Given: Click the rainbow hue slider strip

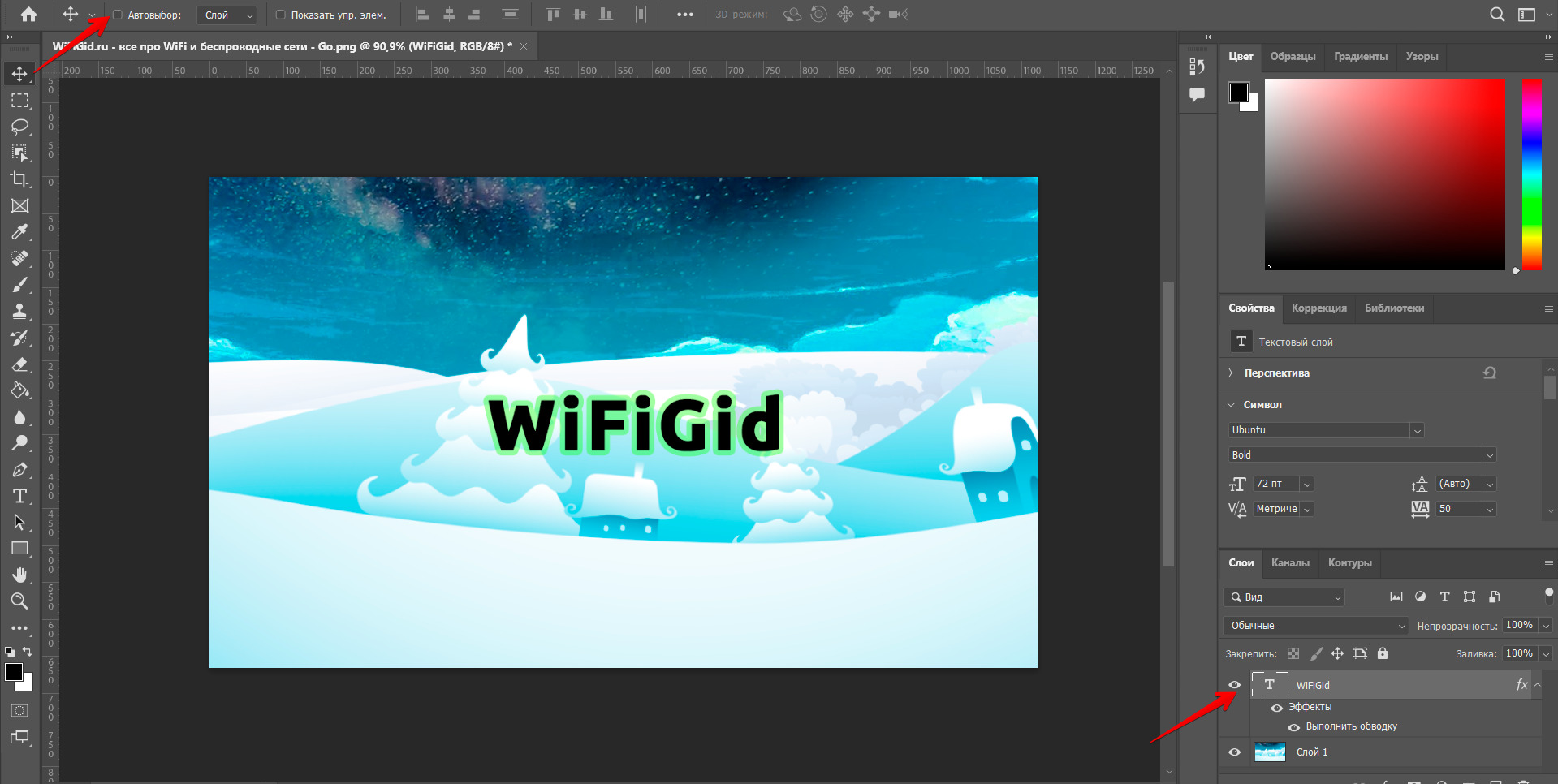Looking at the screenshot, I should click(x=1531, y=174).
